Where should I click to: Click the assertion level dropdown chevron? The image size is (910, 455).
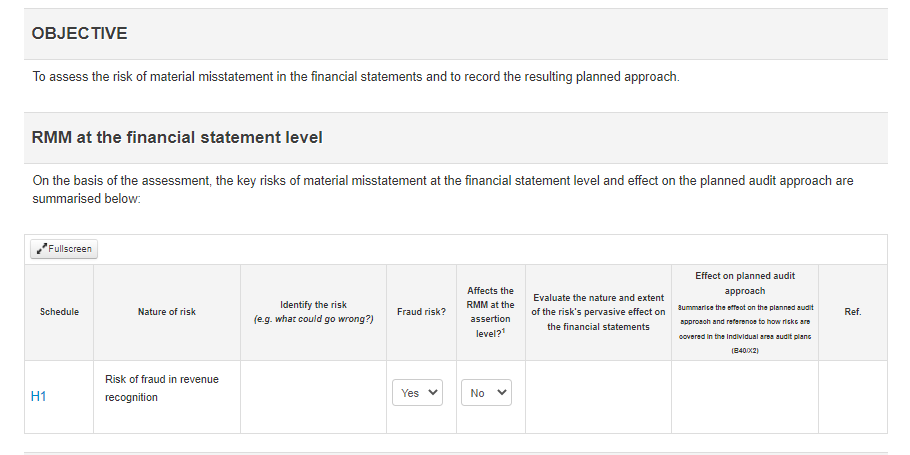coord(502,392)
